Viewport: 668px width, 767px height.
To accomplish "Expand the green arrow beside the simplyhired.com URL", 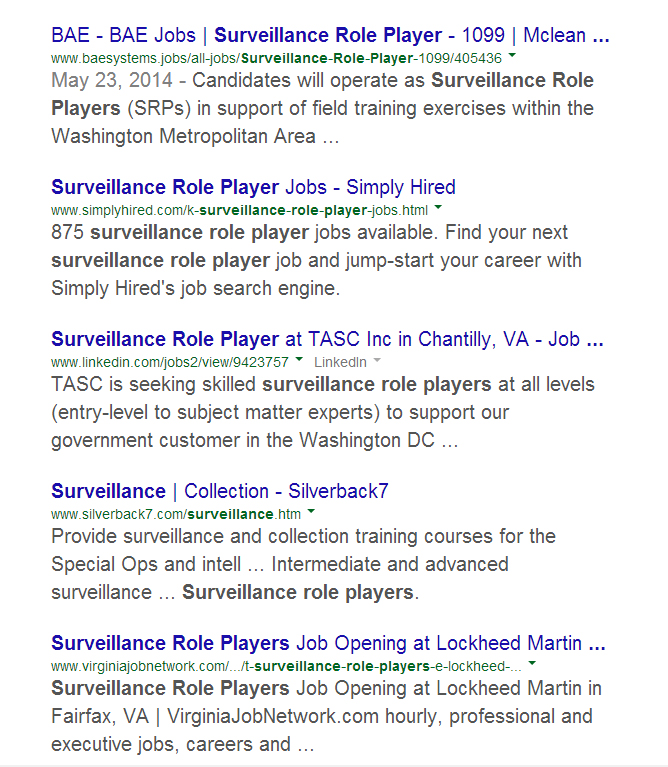I will [x=438, y=209].
